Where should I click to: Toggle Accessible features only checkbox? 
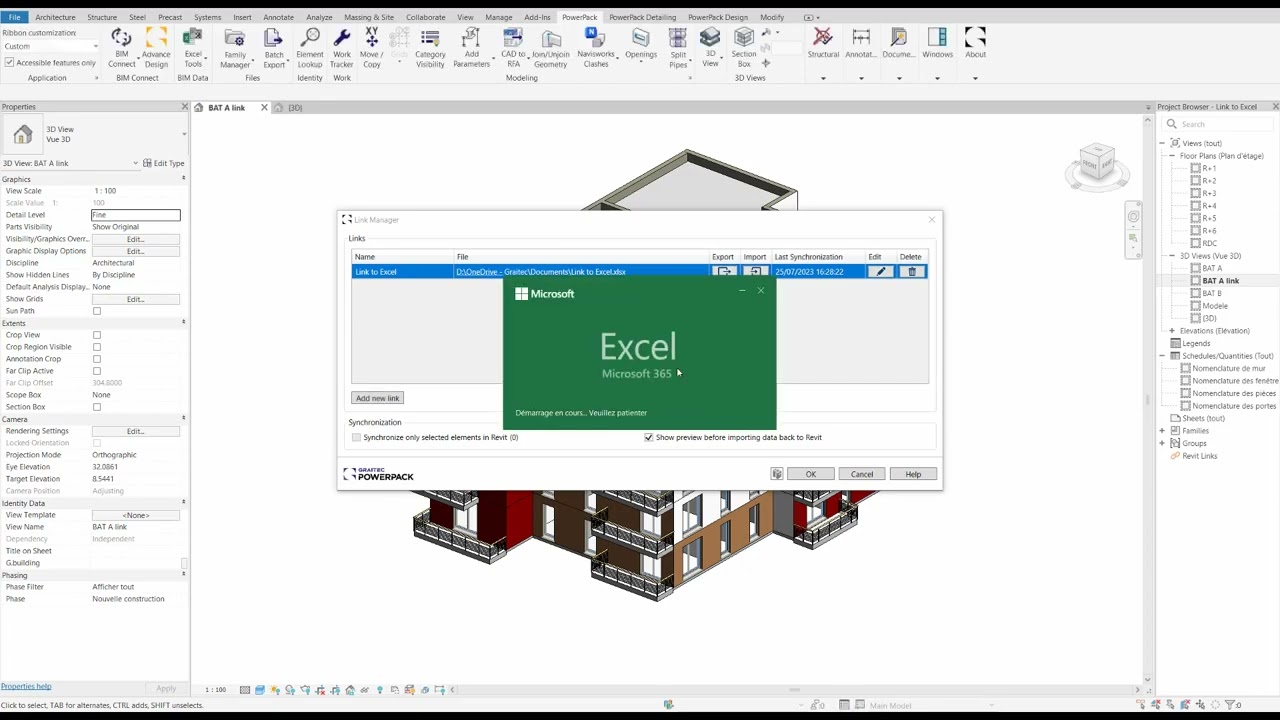[9, 62]
